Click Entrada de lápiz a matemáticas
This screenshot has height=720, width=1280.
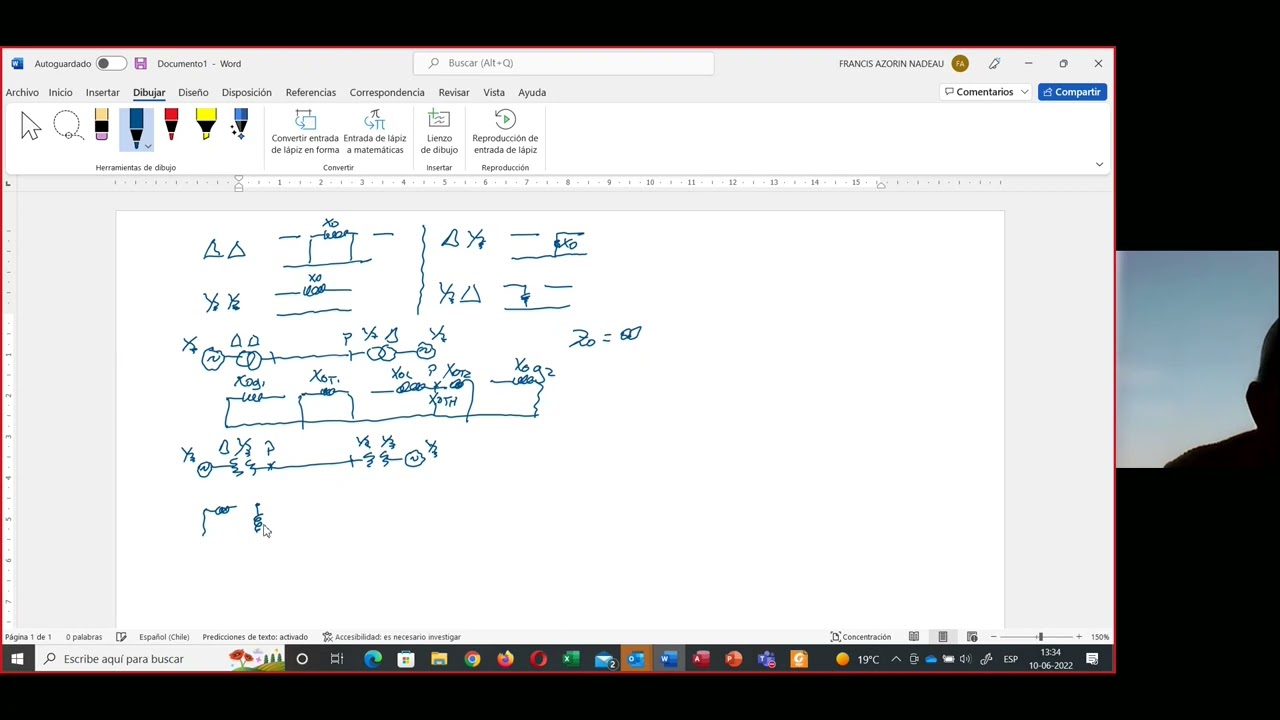coord(375,132)
